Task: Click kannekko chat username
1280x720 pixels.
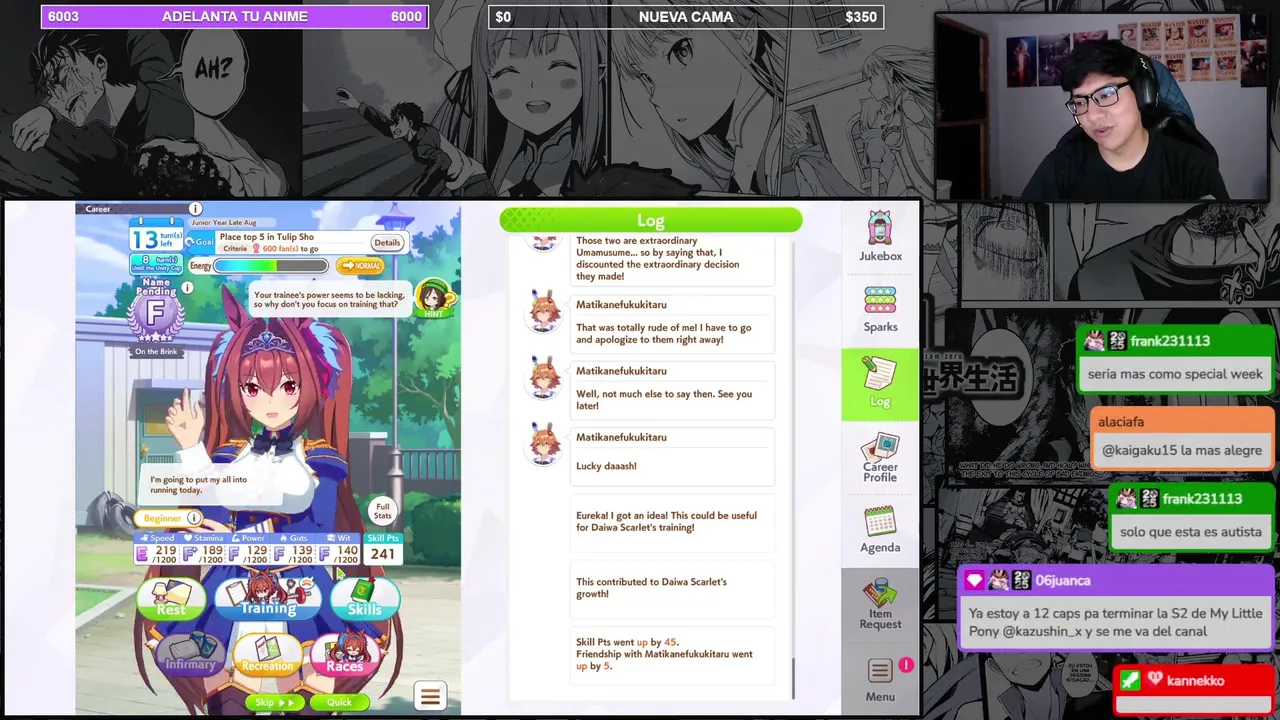Action: 1195,680
